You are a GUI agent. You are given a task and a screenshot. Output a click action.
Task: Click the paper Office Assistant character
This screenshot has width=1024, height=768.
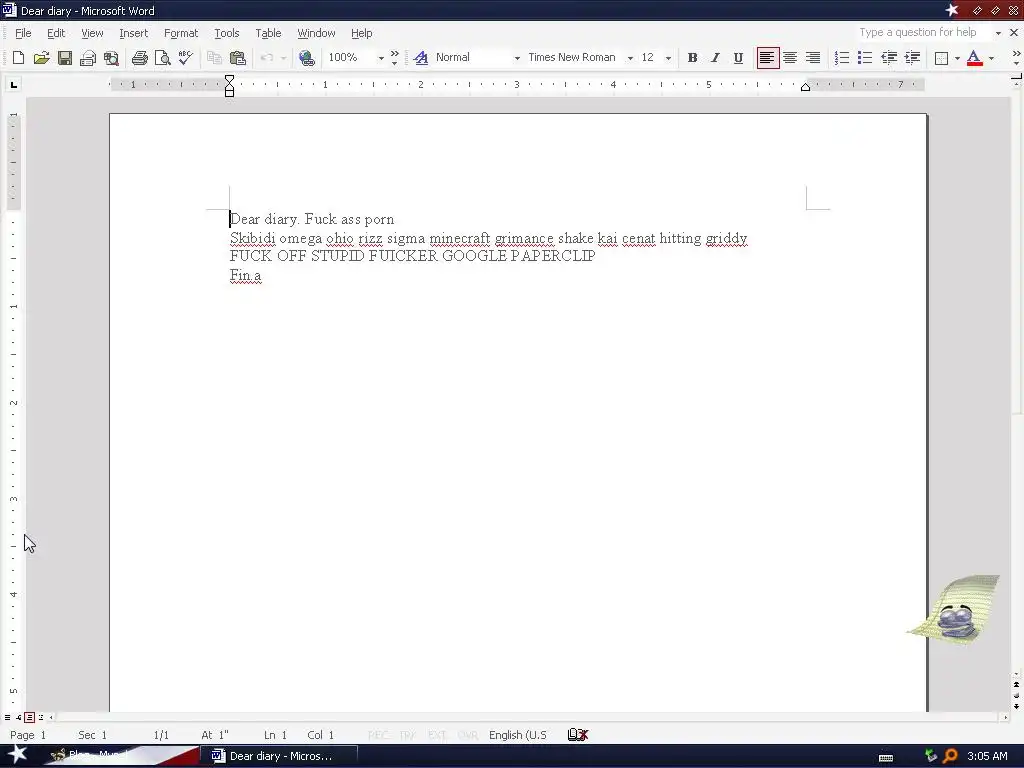click(955, 610)
